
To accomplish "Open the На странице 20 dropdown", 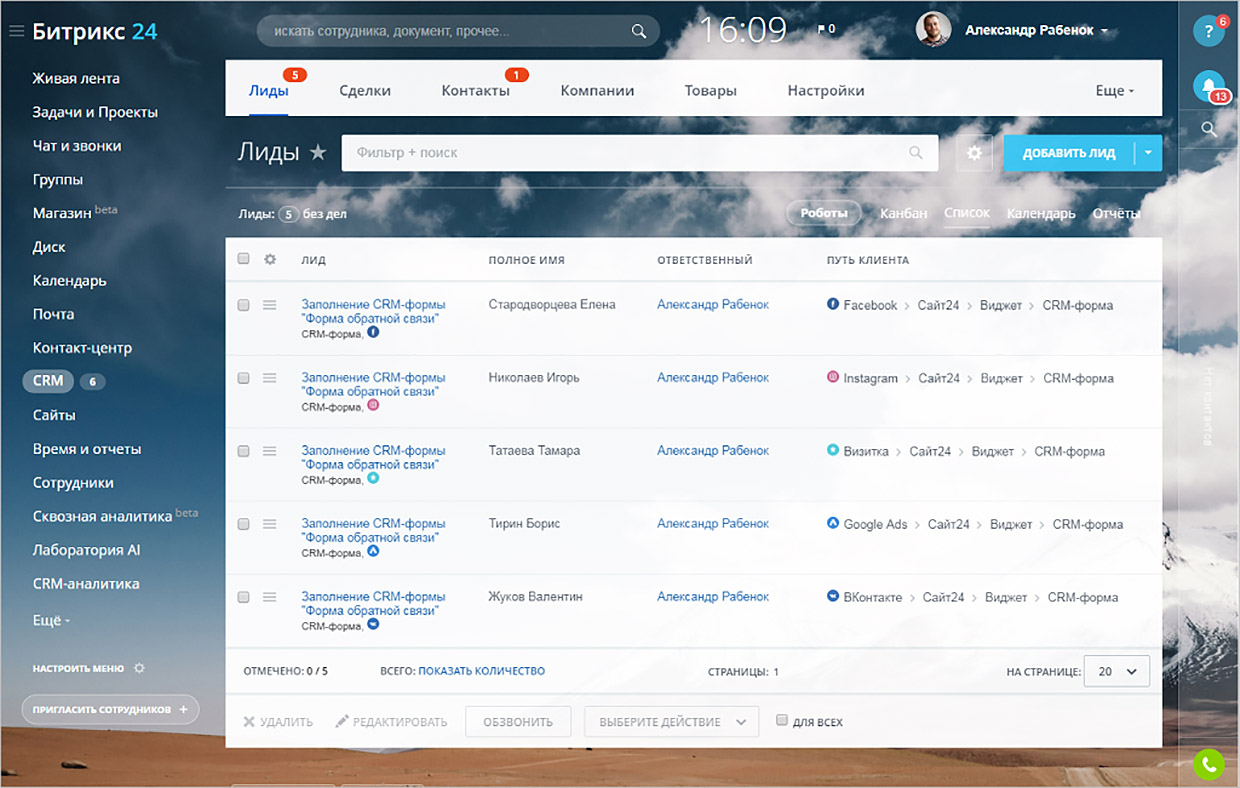I will click(x=1117, y=672).
